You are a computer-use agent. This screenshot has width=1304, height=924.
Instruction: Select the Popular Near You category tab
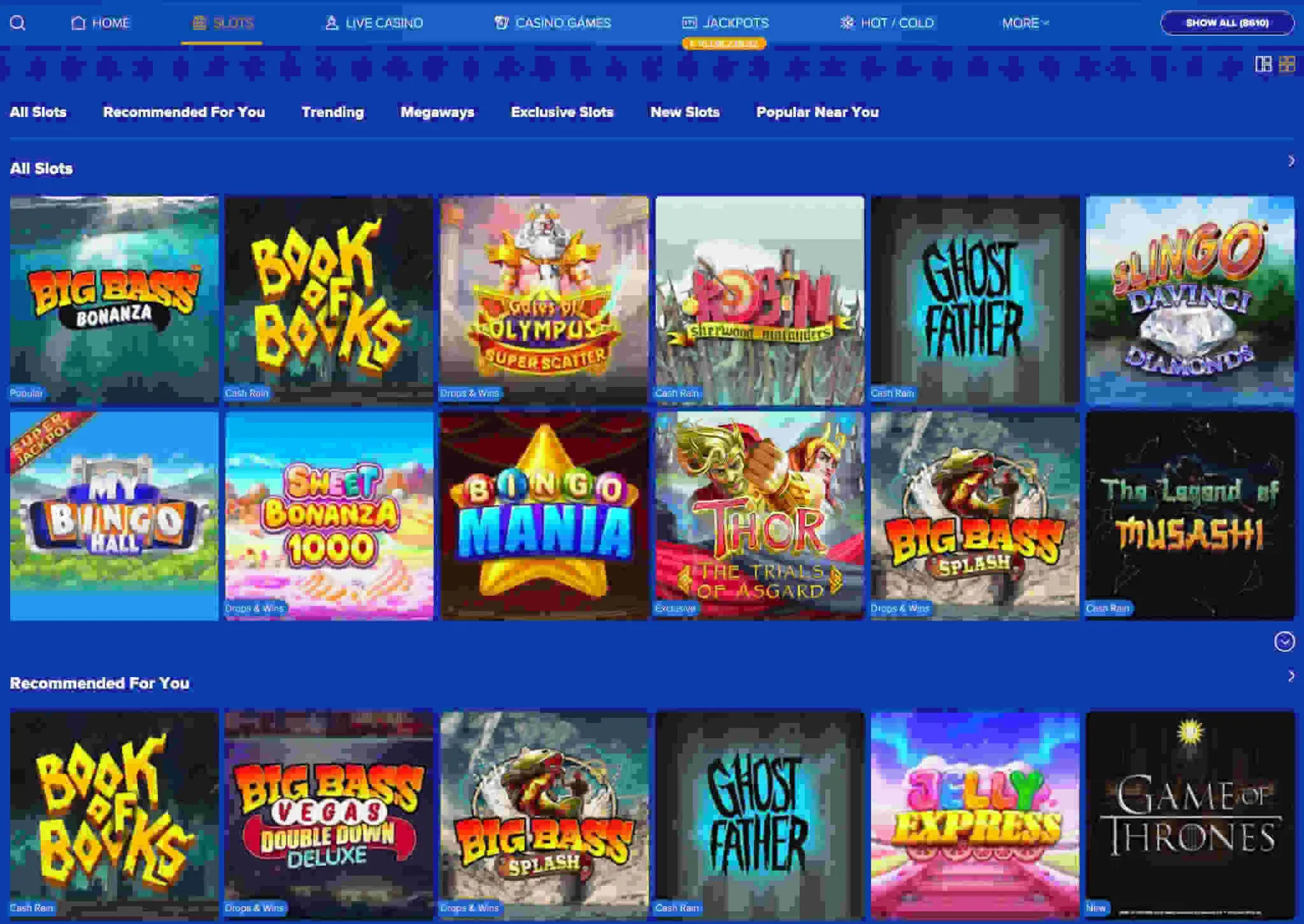click(818, 112)
